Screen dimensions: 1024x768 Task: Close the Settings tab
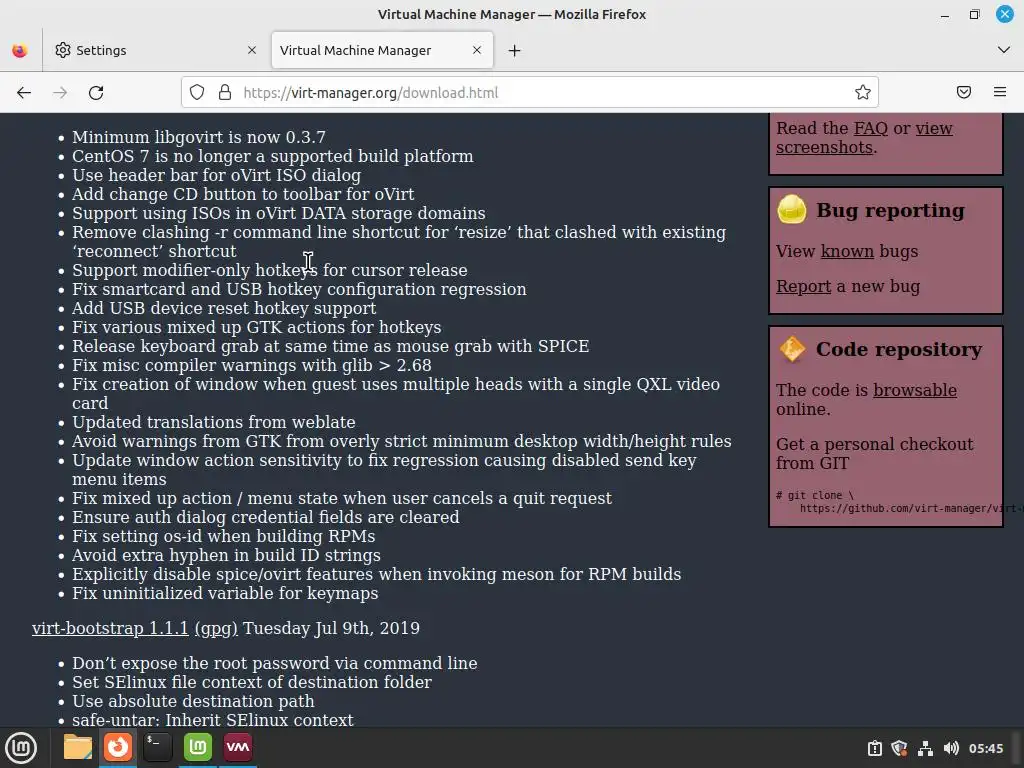(252, 50)
